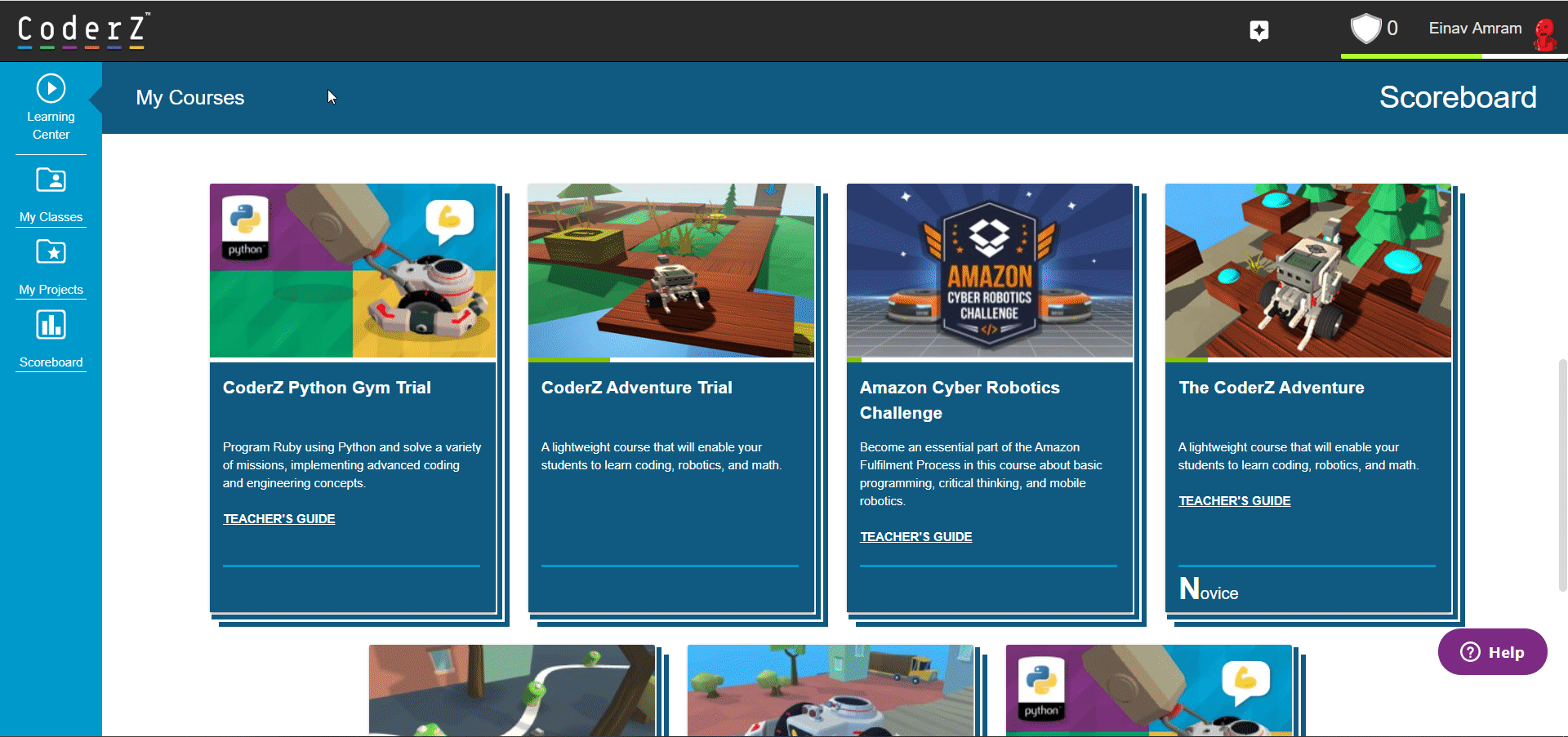Click the purple Help button
The image size is (1568, 737).
(1492, 652)
